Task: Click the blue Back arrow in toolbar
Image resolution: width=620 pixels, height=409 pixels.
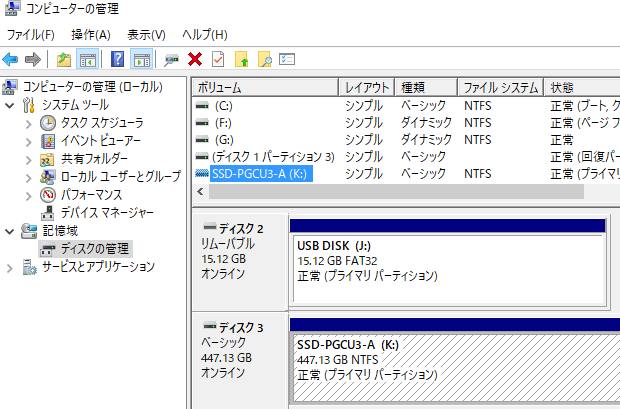Action: pos(11,60)
